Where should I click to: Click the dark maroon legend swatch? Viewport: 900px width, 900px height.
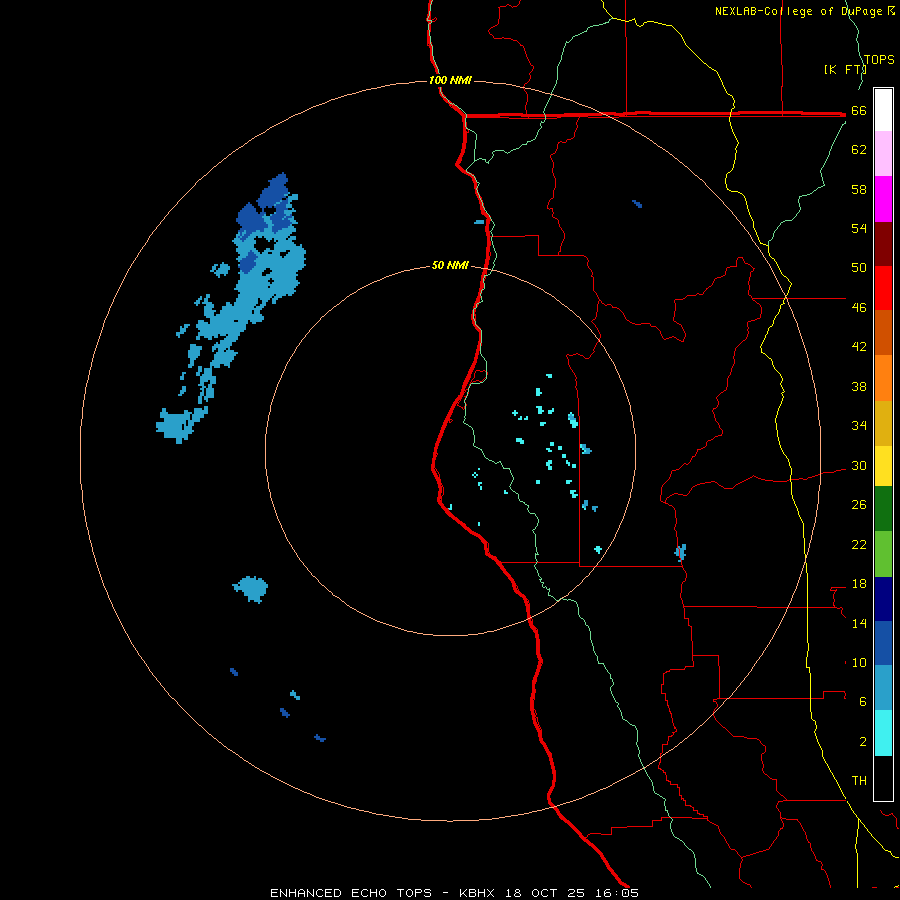(x=883, y=244)
